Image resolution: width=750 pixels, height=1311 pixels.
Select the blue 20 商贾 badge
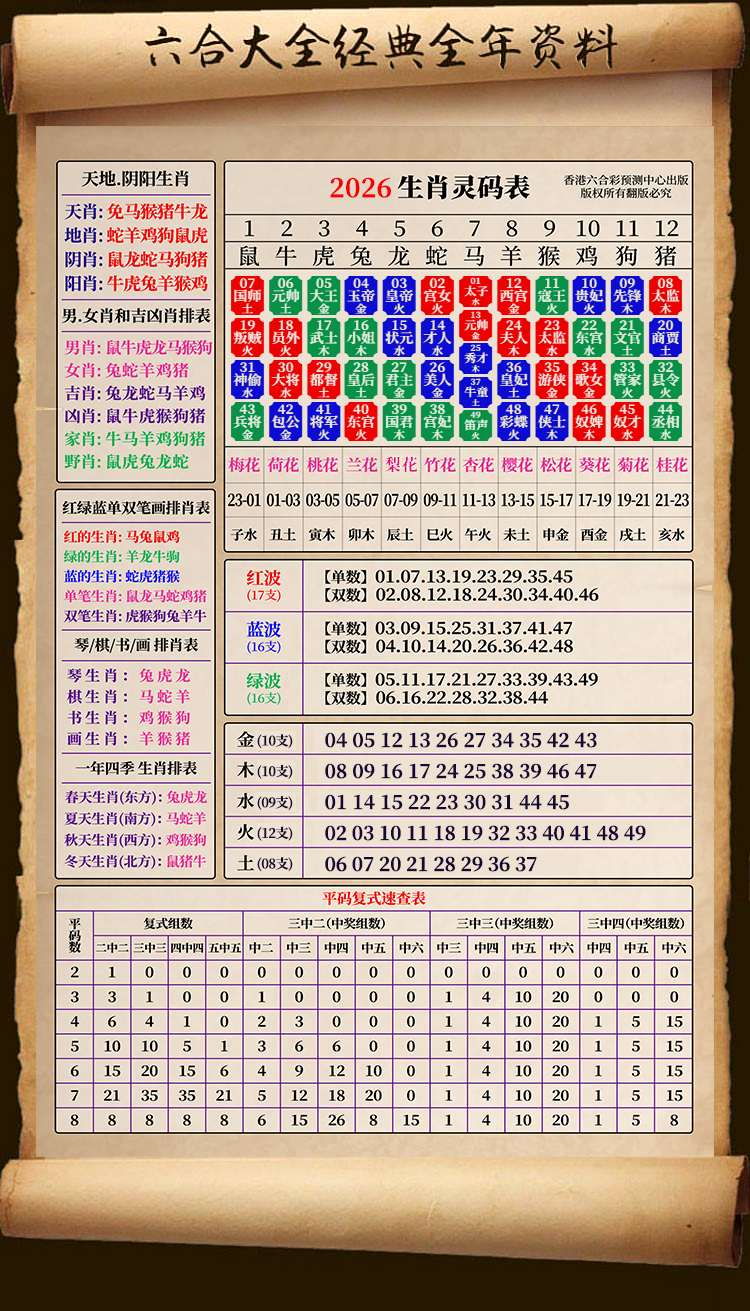[665, 337]
